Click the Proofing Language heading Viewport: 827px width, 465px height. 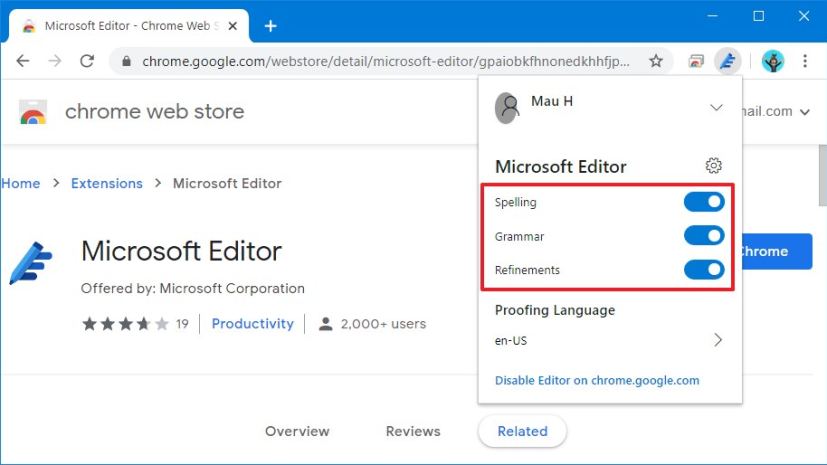coord(555,310)
